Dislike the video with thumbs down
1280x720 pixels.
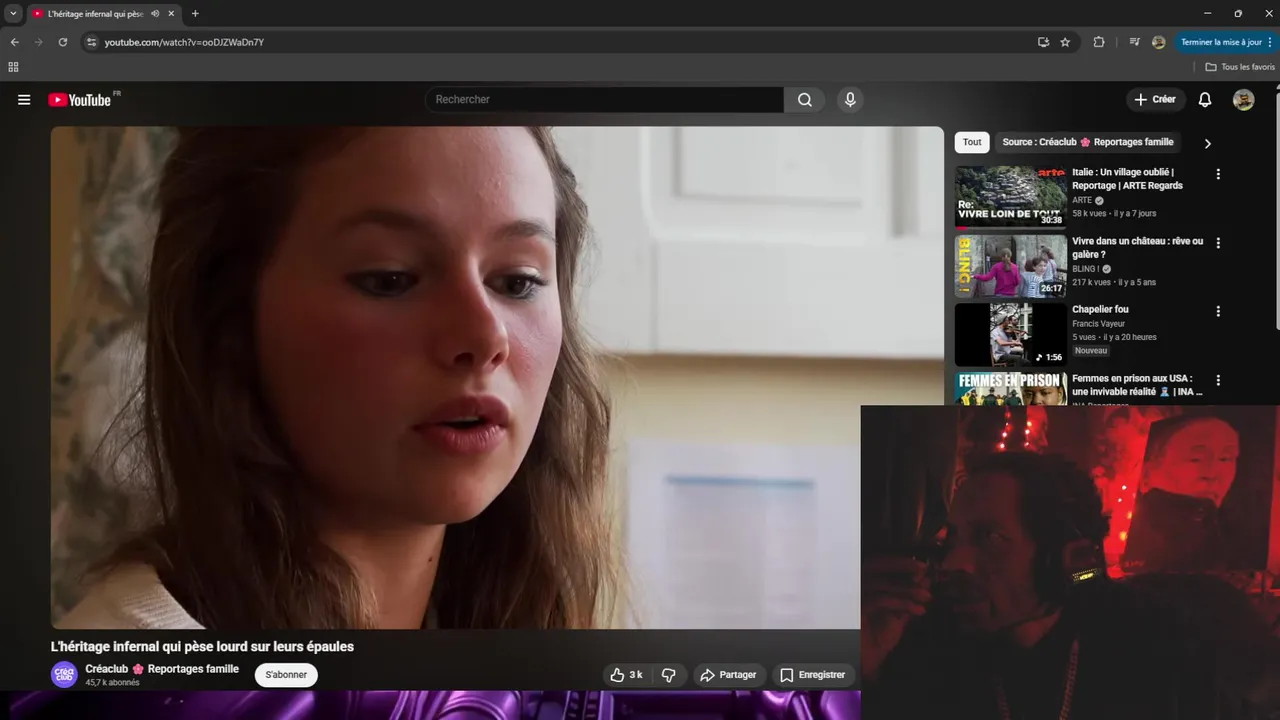(x=669, y=675)
